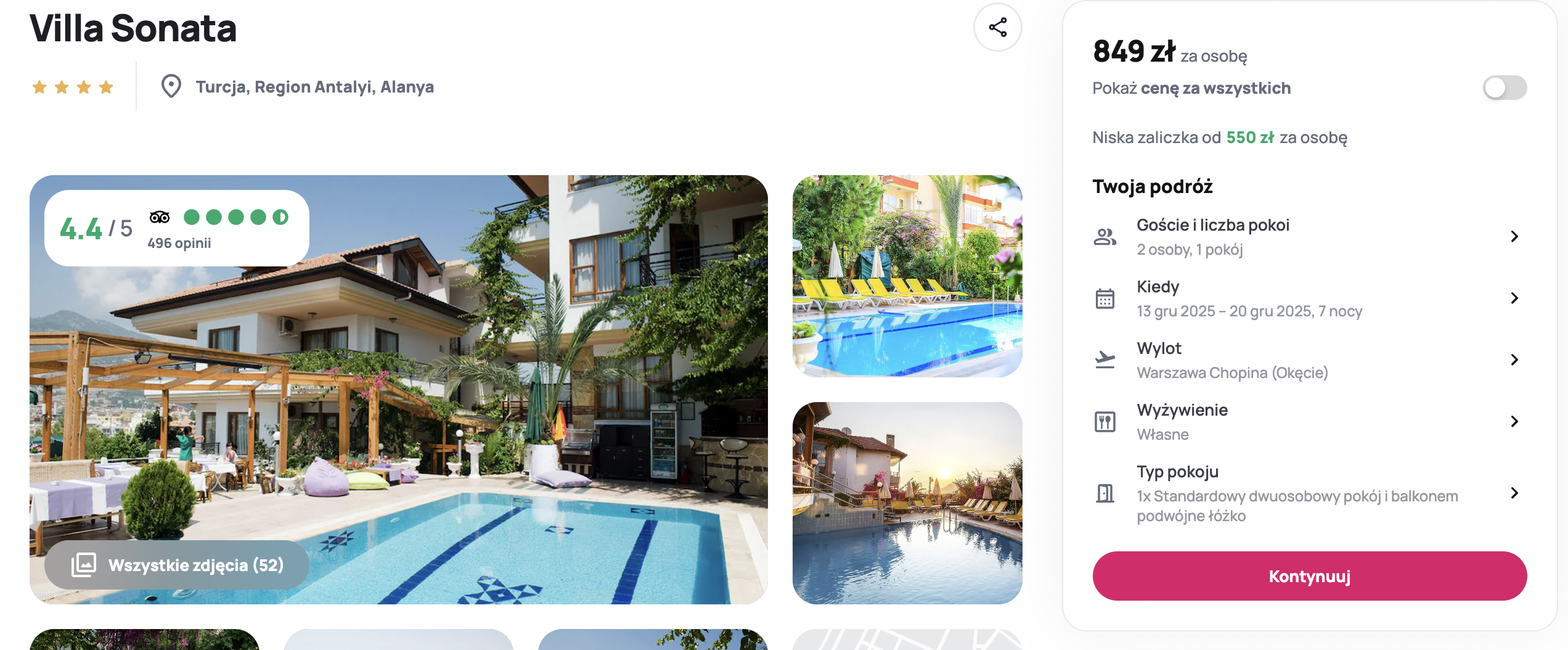Click the guests people icon
1568x650 pixels.
1105,237
